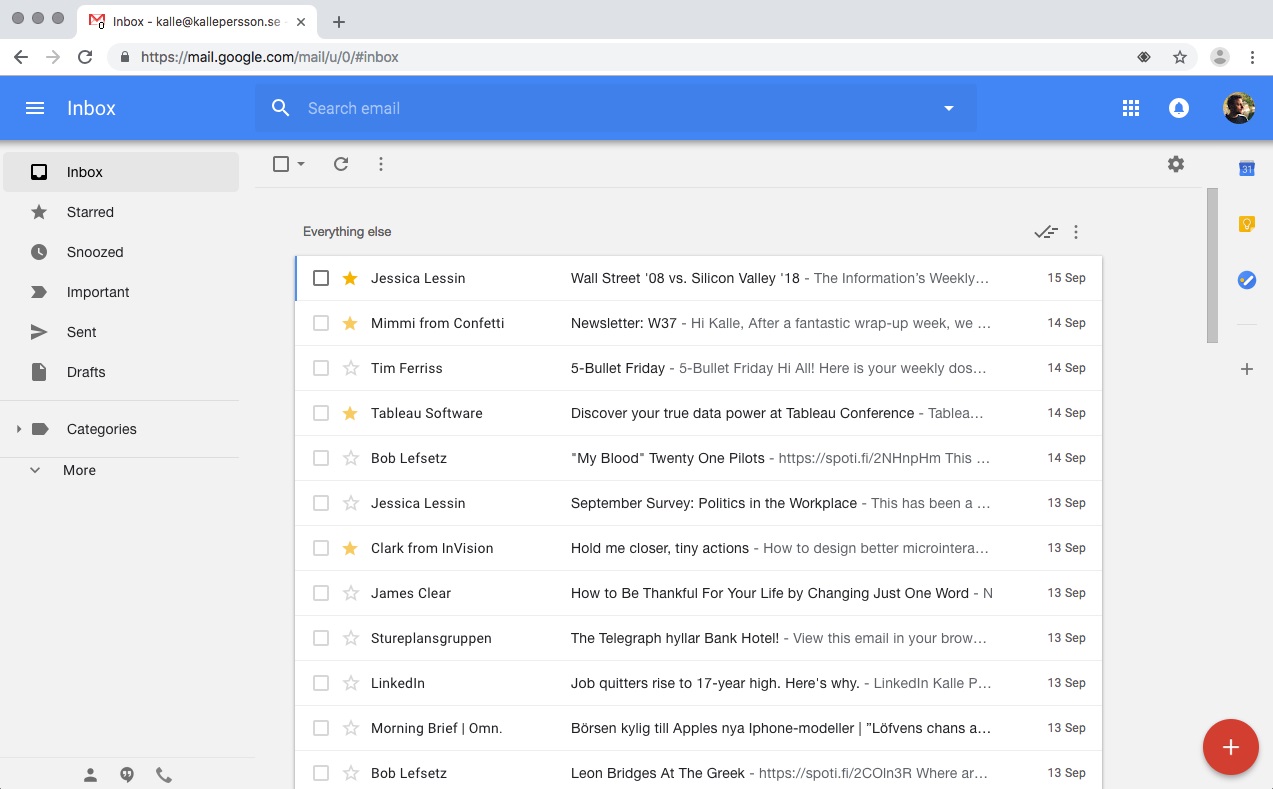The width and height of the screenshot is (1273, 789).
Task: Open the Google Keep side panel icon
Action: 1246,224
